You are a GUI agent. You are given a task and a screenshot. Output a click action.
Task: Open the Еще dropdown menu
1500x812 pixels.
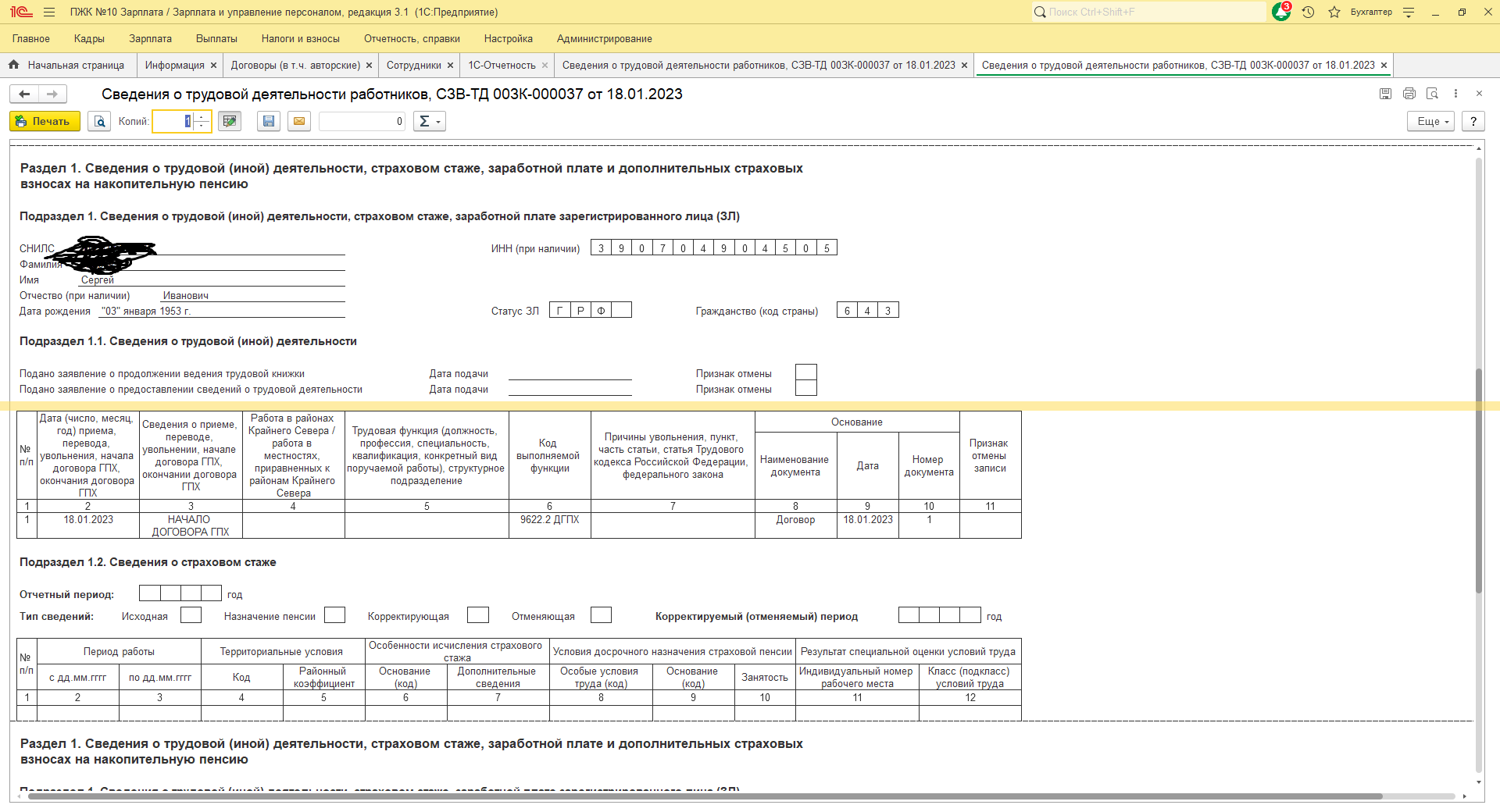pos(1432,122)
